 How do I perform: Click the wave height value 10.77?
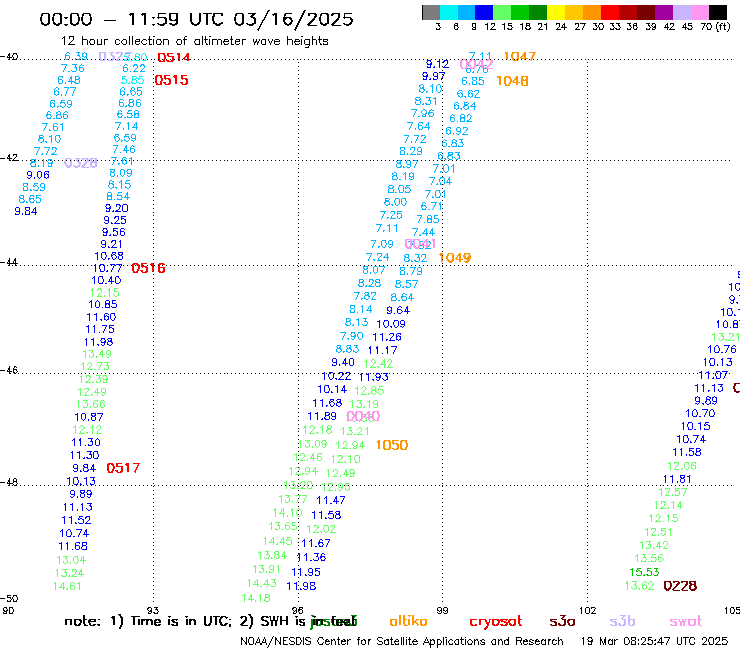[x=108, y=269]
